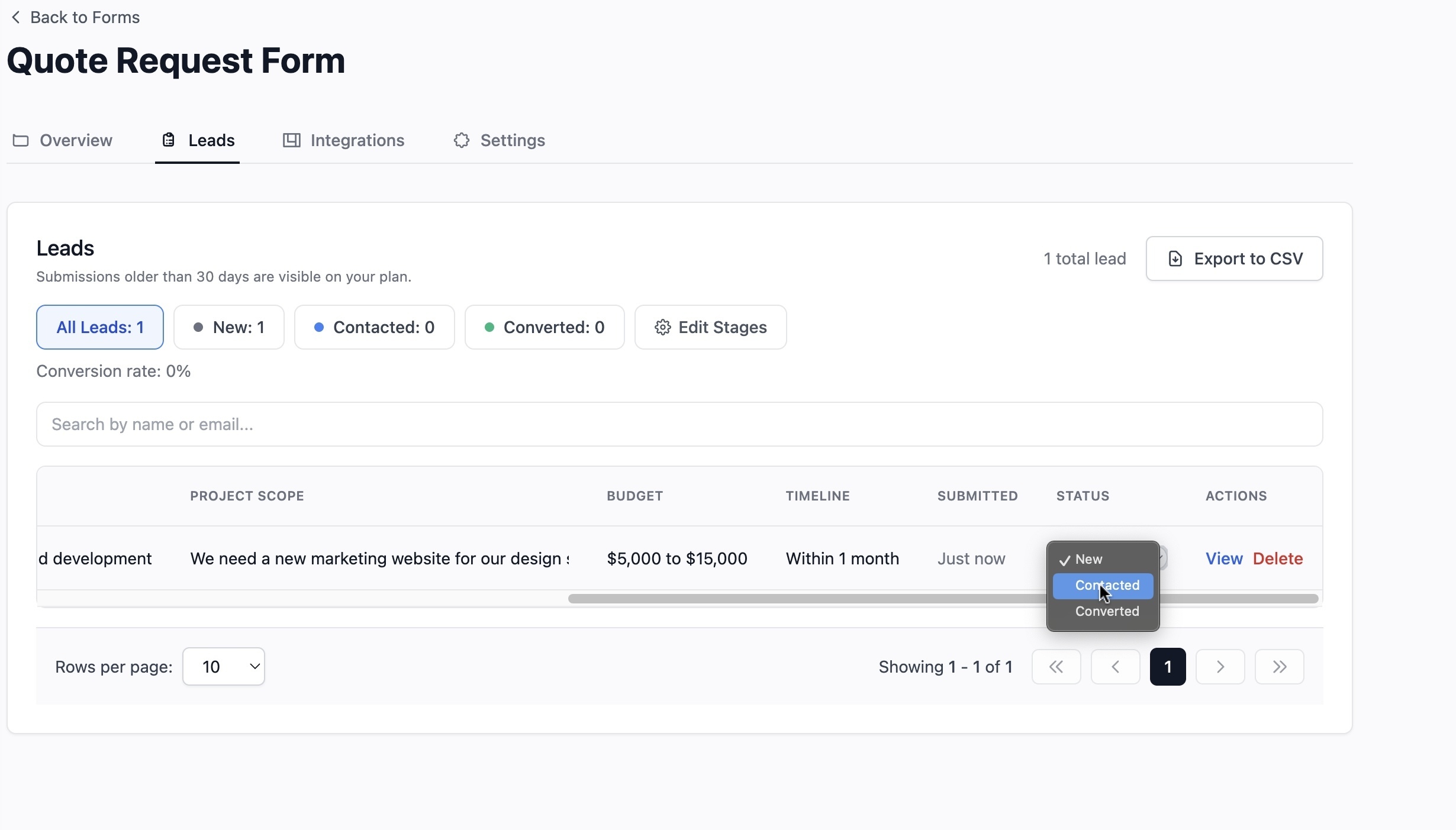Filter leads by Contacted: 0
Screen dimensions: 1456x830
point(375,327)
